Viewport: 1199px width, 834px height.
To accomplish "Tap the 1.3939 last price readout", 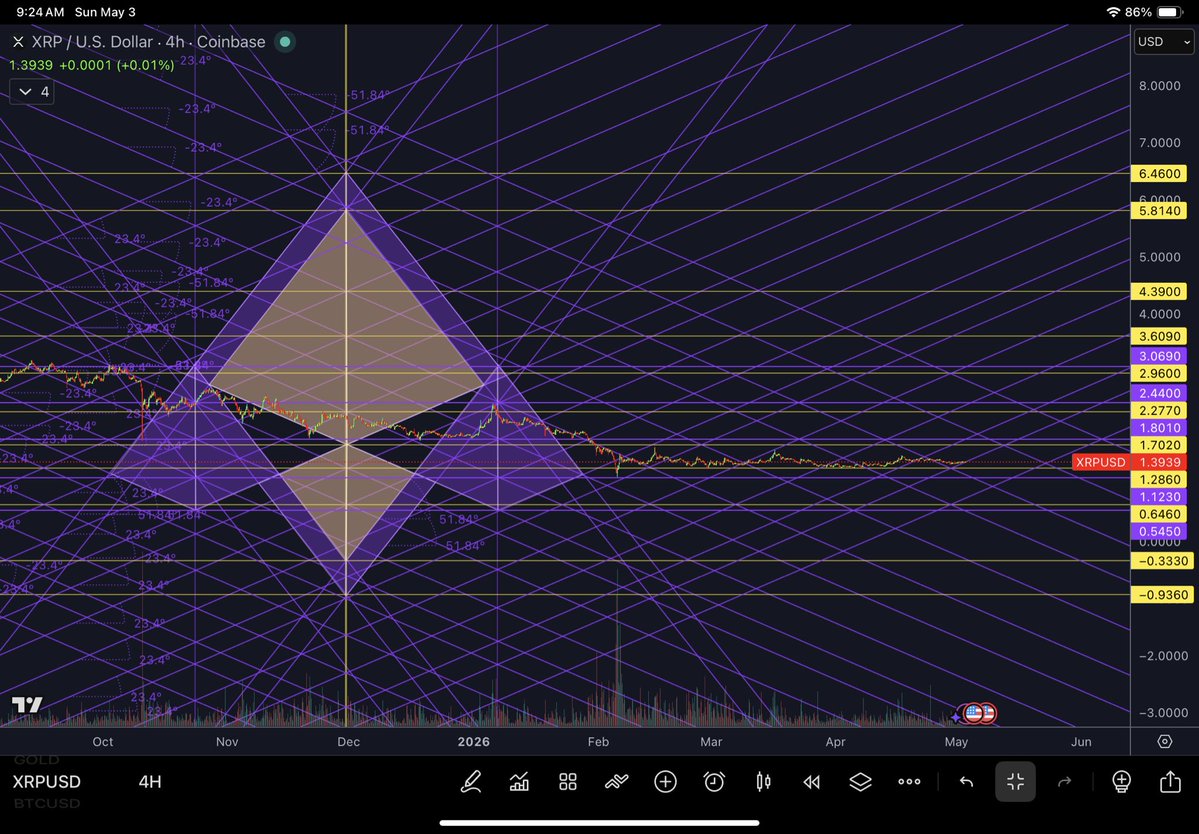I will click(31, 65).
